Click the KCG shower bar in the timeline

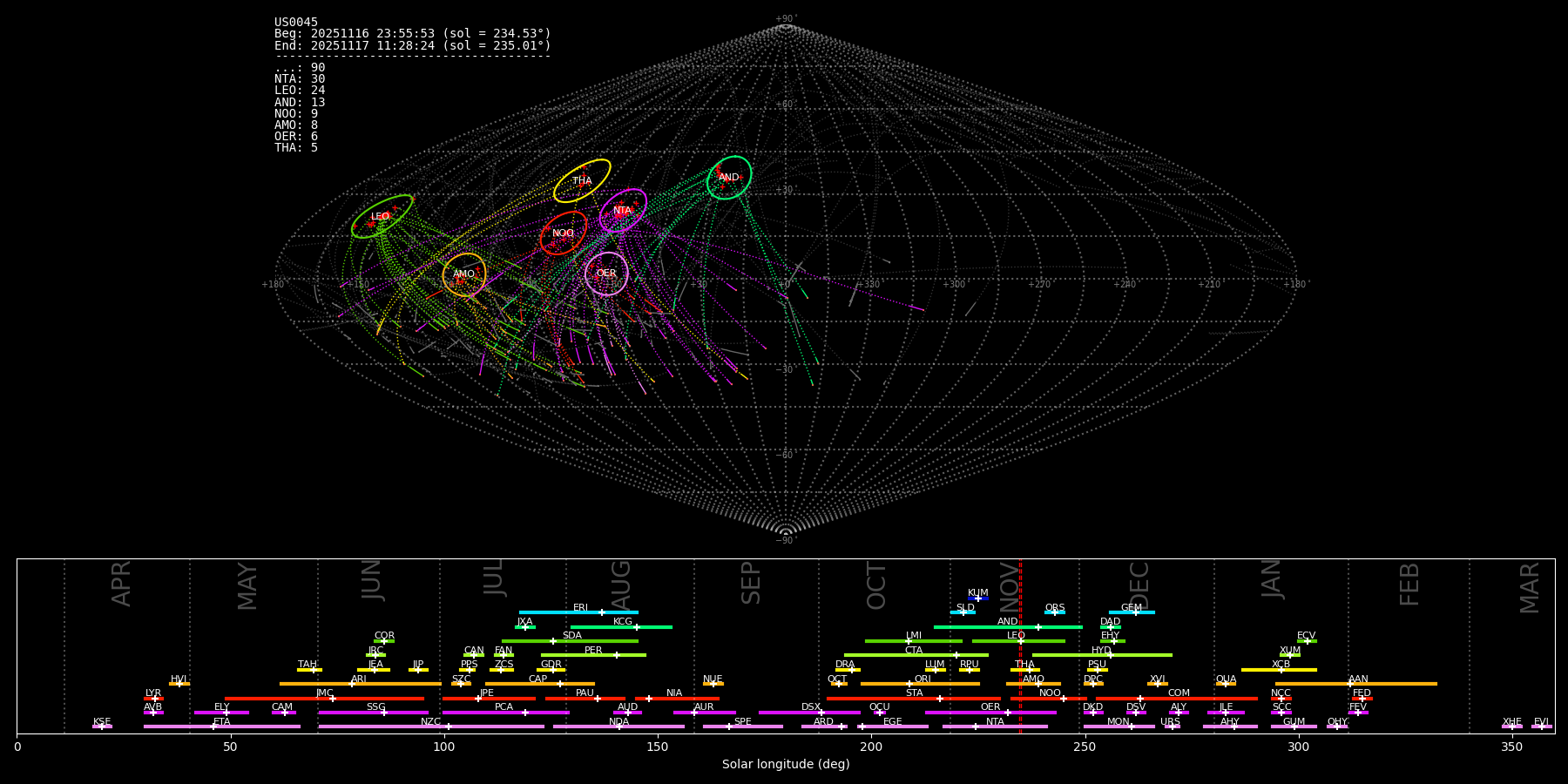click(621, 626)
